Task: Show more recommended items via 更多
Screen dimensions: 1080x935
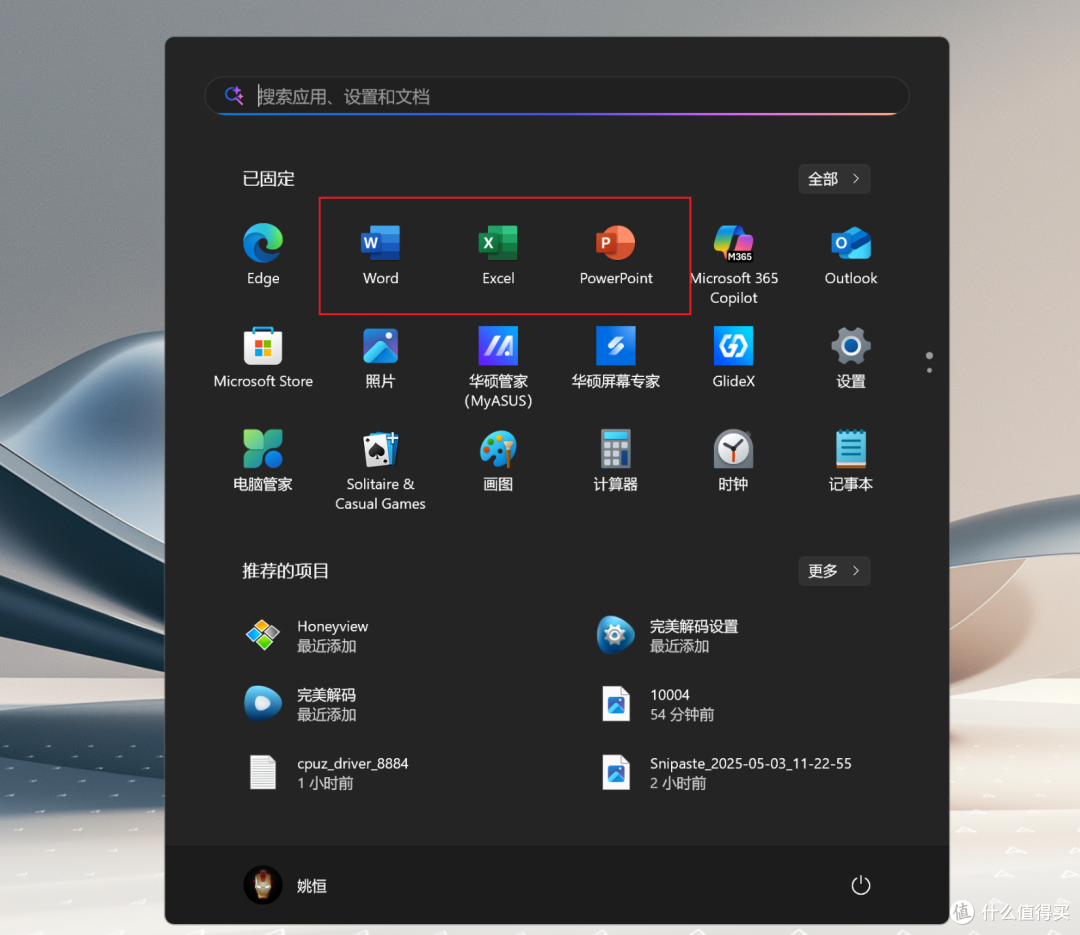Action: click(834, 571)
